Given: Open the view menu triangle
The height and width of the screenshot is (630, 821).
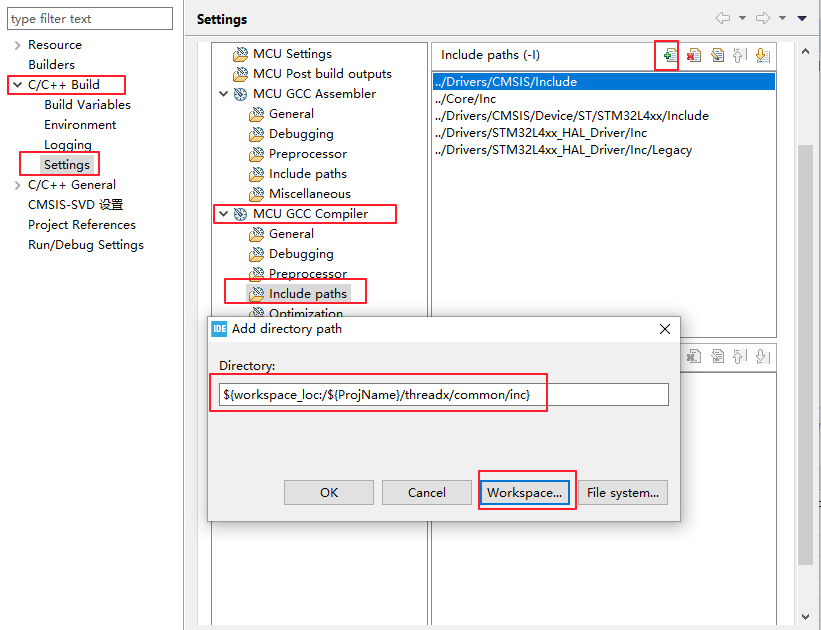Looking at the screenshot, I should click(801, 17).
